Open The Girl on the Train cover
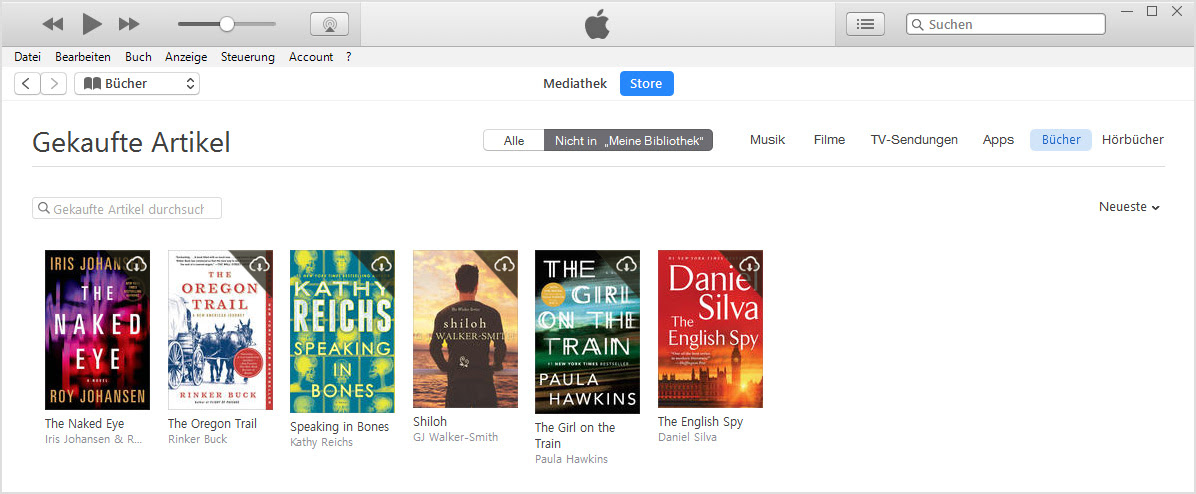This screenshot has width=1196, height=494. point(587,332)
